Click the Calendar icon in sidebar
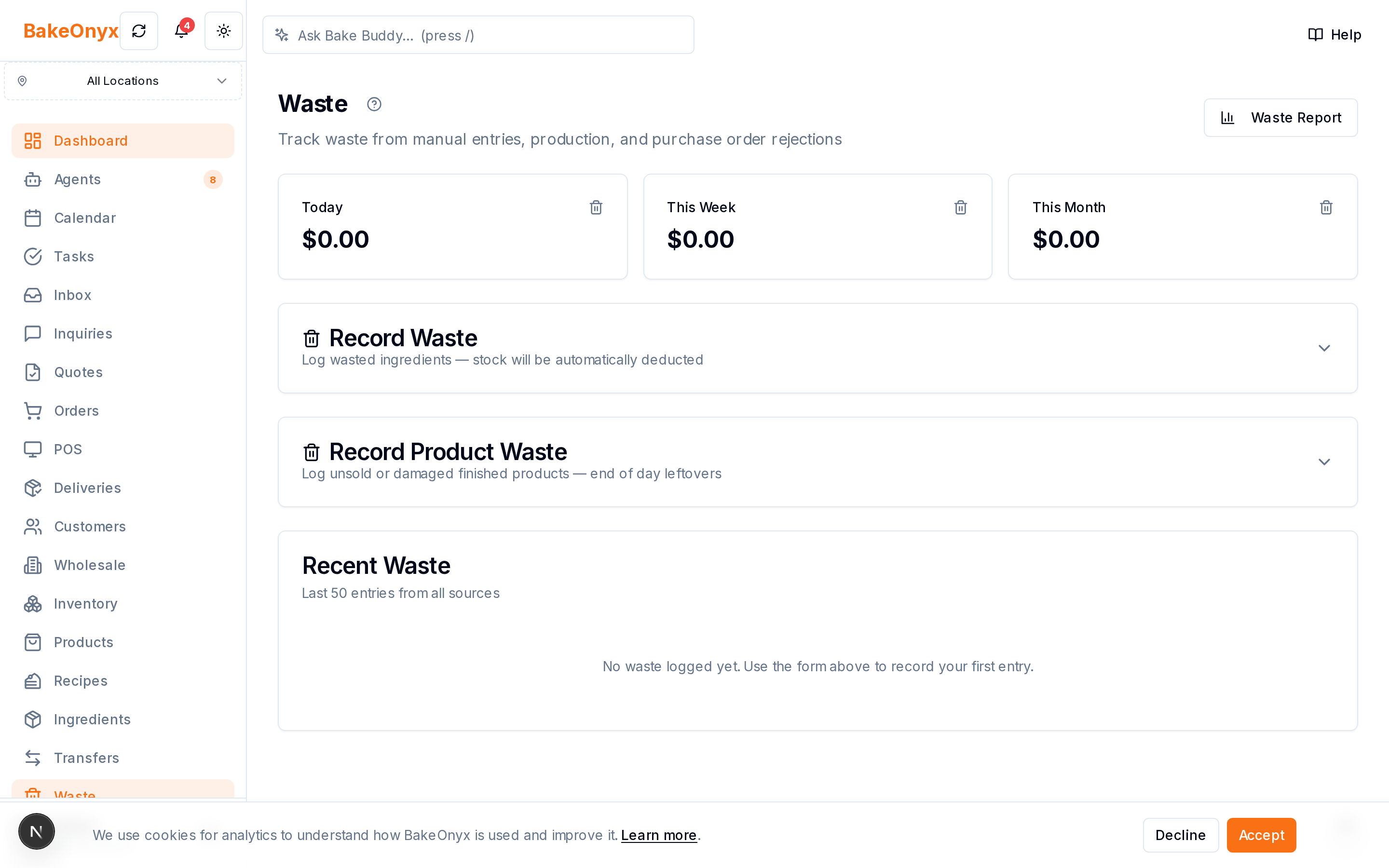Screen dimensions: 1389x868 tap(33, 218)
